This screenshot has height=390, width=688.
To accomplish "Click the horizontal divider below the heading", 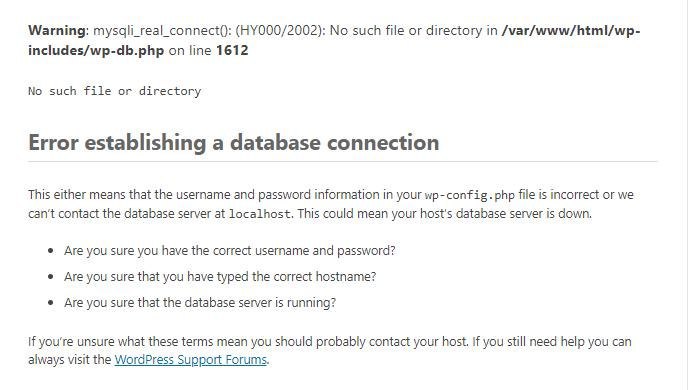I will [343, 161].
